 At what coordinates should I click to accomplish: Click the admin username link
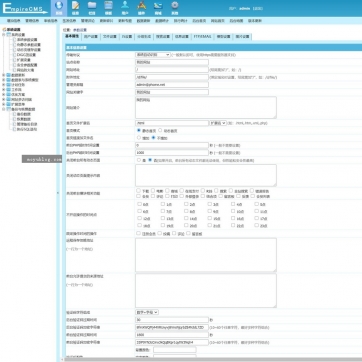[245, 8]
